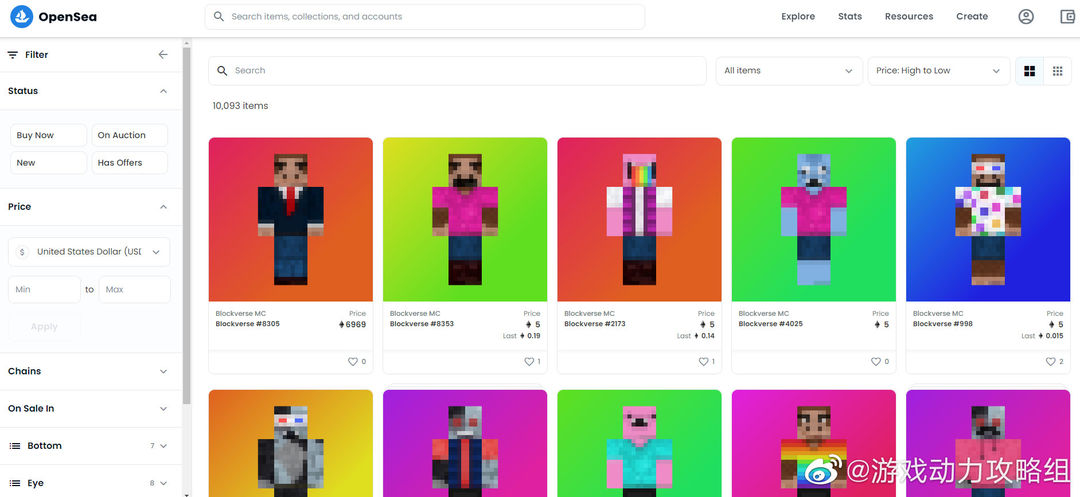Open Blockverse #2173 thumbnail
The image size is (1080, 497).
tap(639, 220)
